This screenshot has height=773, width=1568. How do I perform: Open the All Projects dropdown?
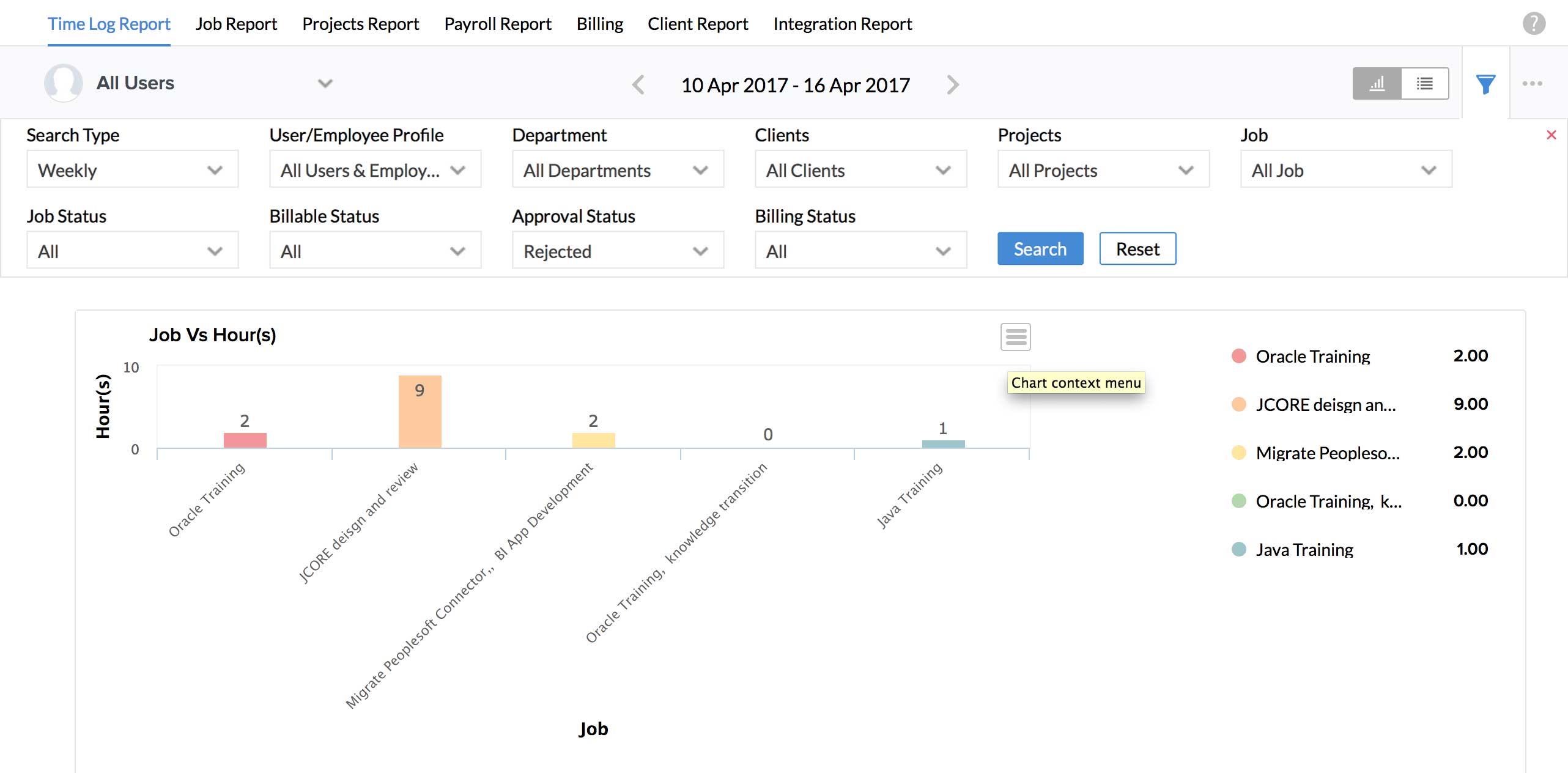(x=1103, y=169)
